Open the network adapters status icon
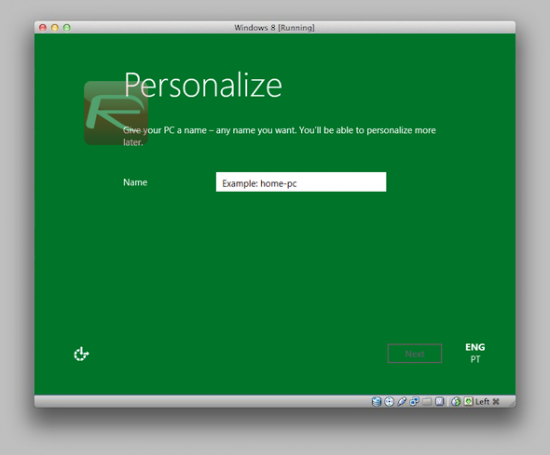Screen dimensions: 550x455 [x=414, y=401]
